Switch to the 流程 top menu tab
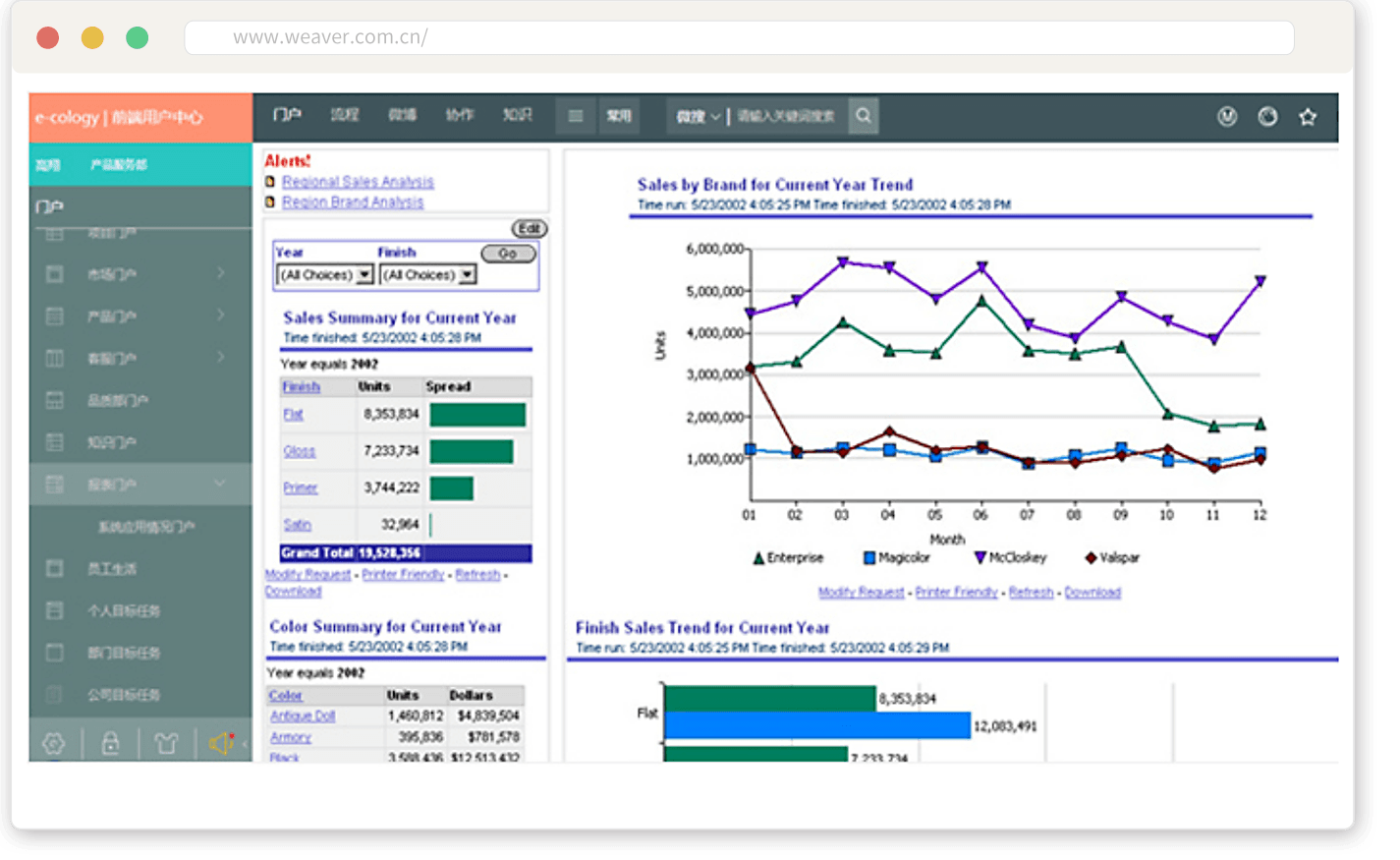 [x=344, y=115]
